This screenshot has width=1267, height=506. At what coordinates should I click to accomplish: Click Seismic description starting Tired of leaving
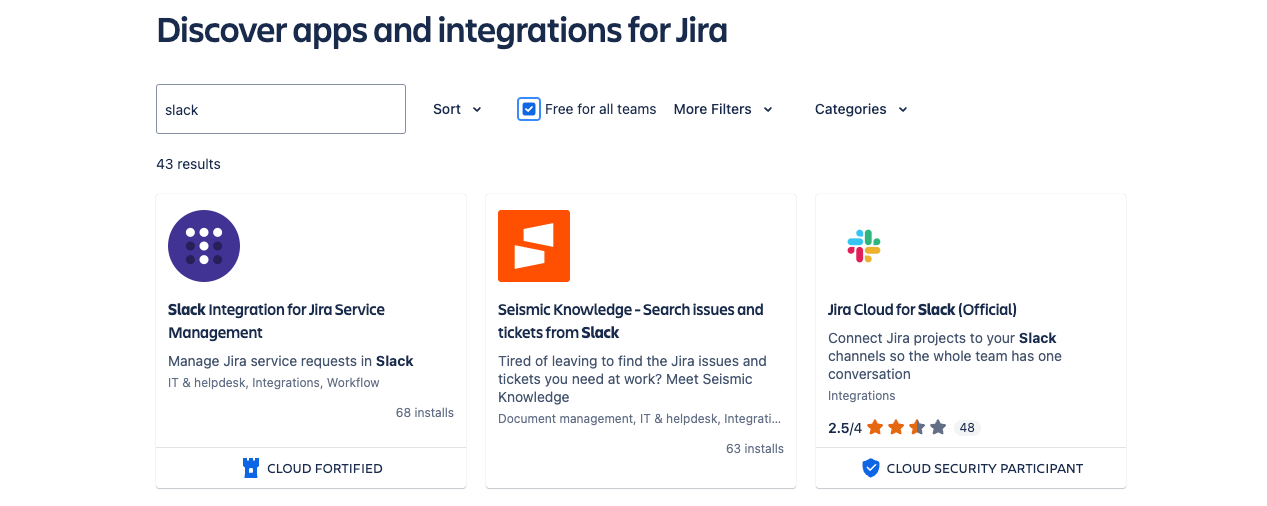pos(632,379)
